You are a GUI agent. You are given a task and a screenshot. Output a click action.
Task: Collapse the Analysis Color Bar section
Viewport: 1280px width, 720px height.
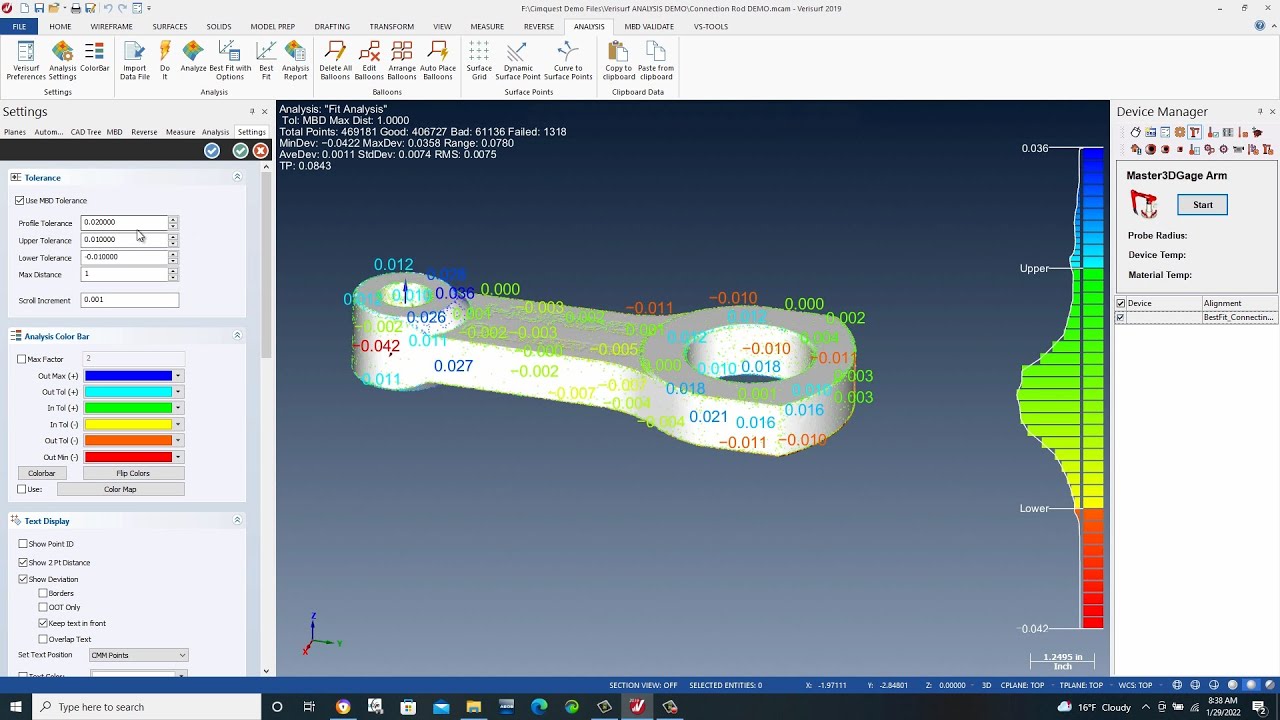click(237, 336)
